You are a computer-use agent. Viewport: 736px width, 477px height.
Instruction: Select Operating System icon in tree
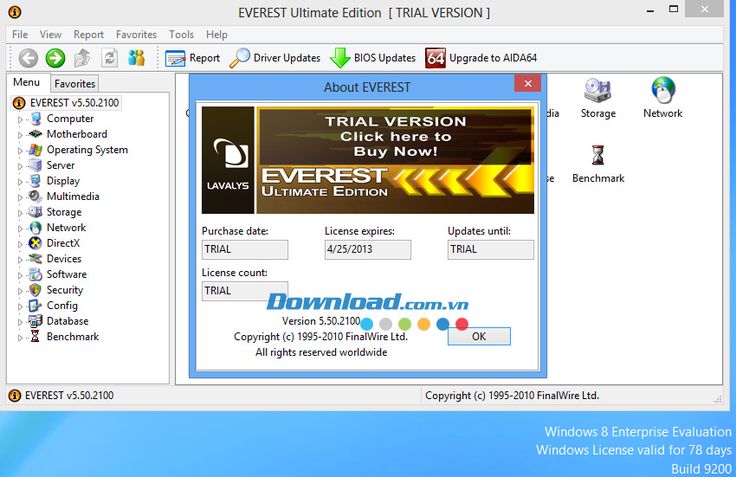point(36,150)
